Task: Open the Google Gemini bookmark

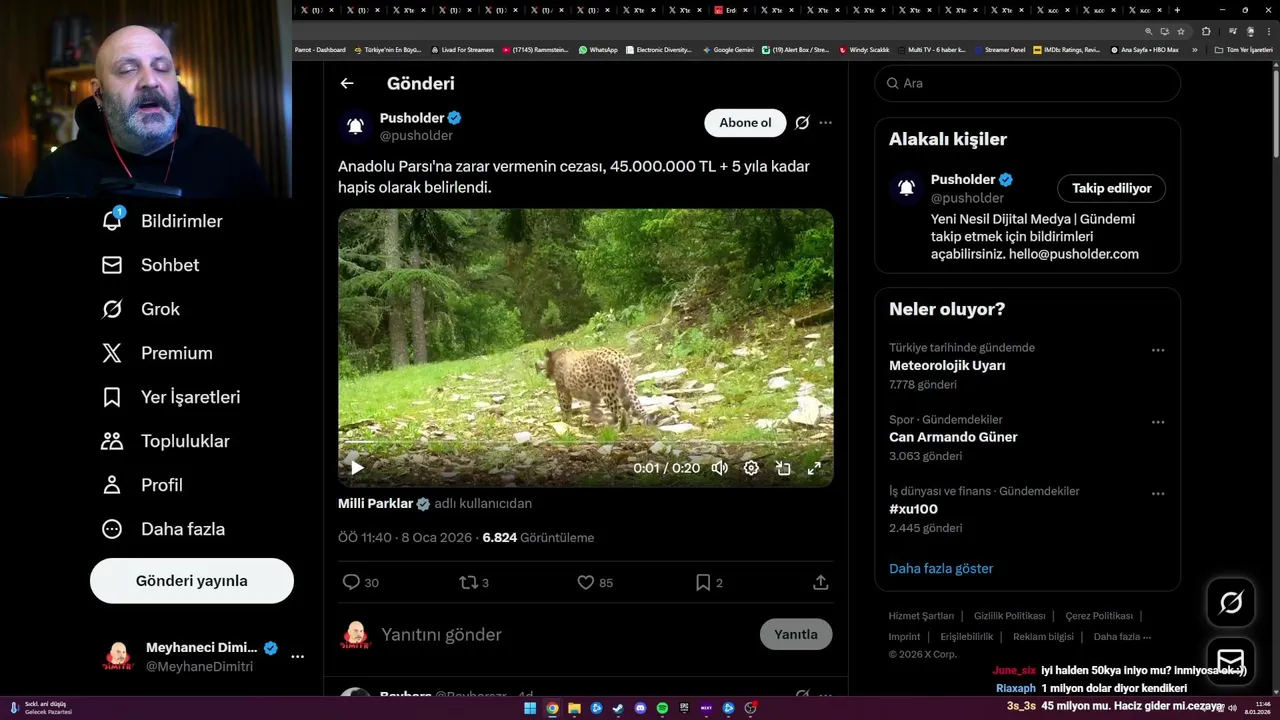Action: pos(728,49)
